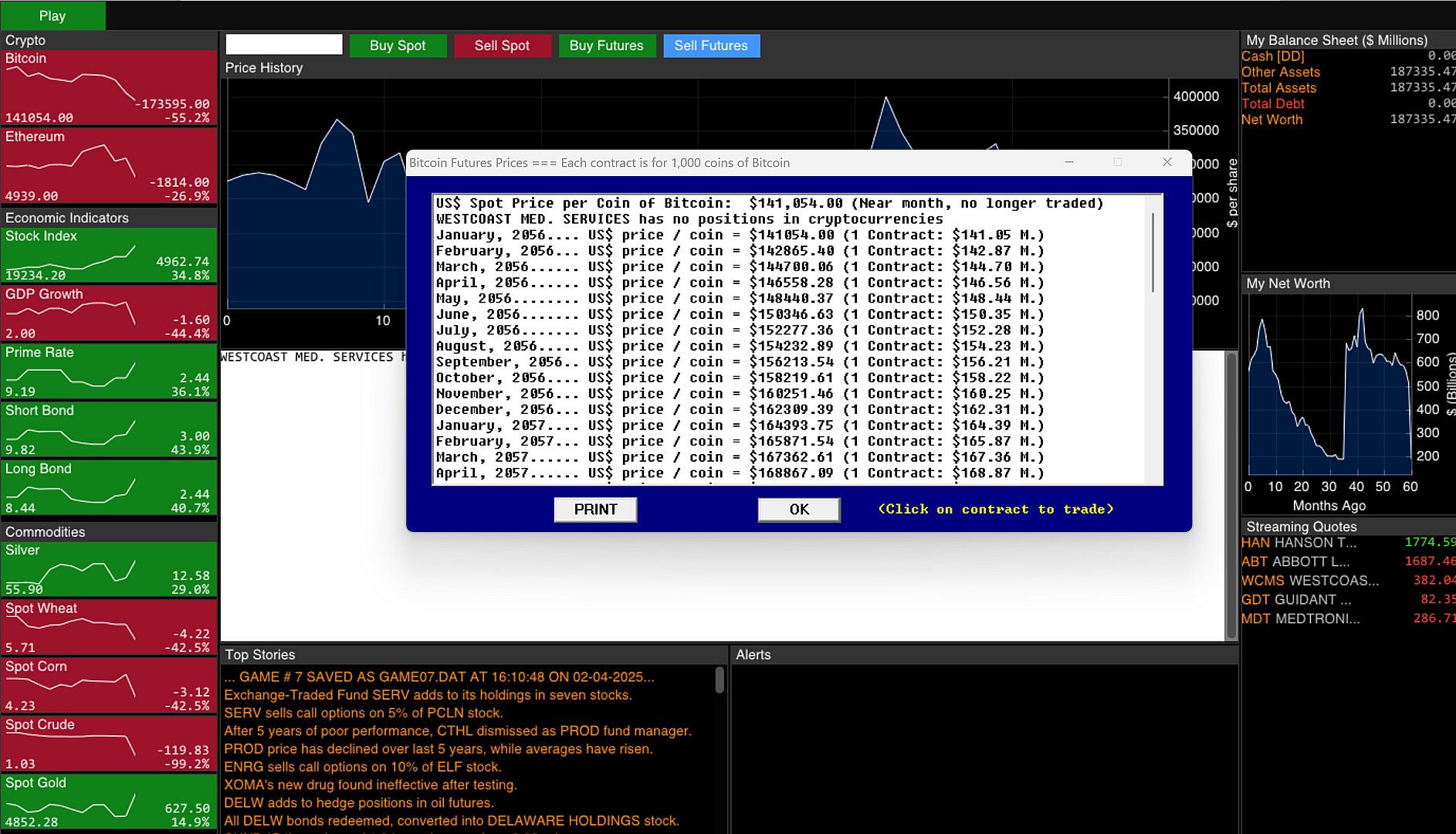
Task: Open the Bitcoin crypto tile
Action: click(109, 87)
